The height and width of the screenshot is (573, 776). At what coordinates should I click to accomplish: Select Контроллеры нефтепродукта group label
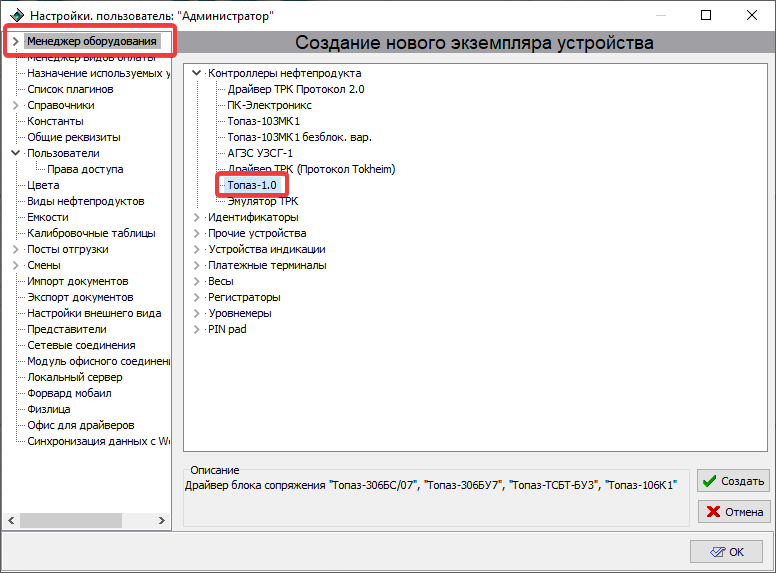pos(285,73)
